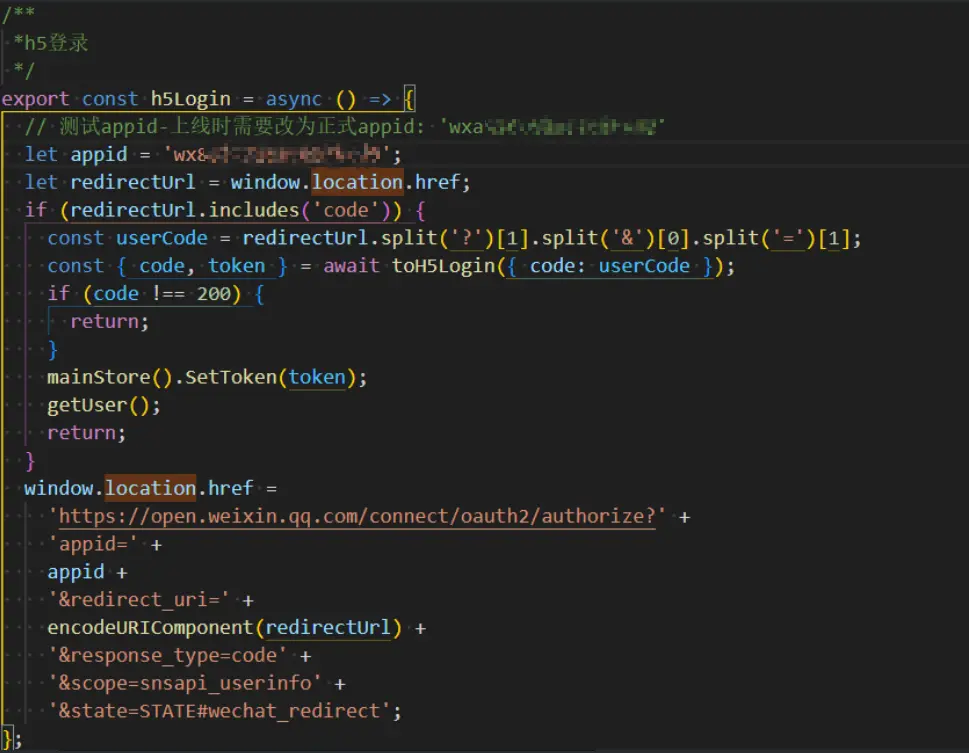
Task: Click 'return;' after the getUser call
Action: [87, 433]
